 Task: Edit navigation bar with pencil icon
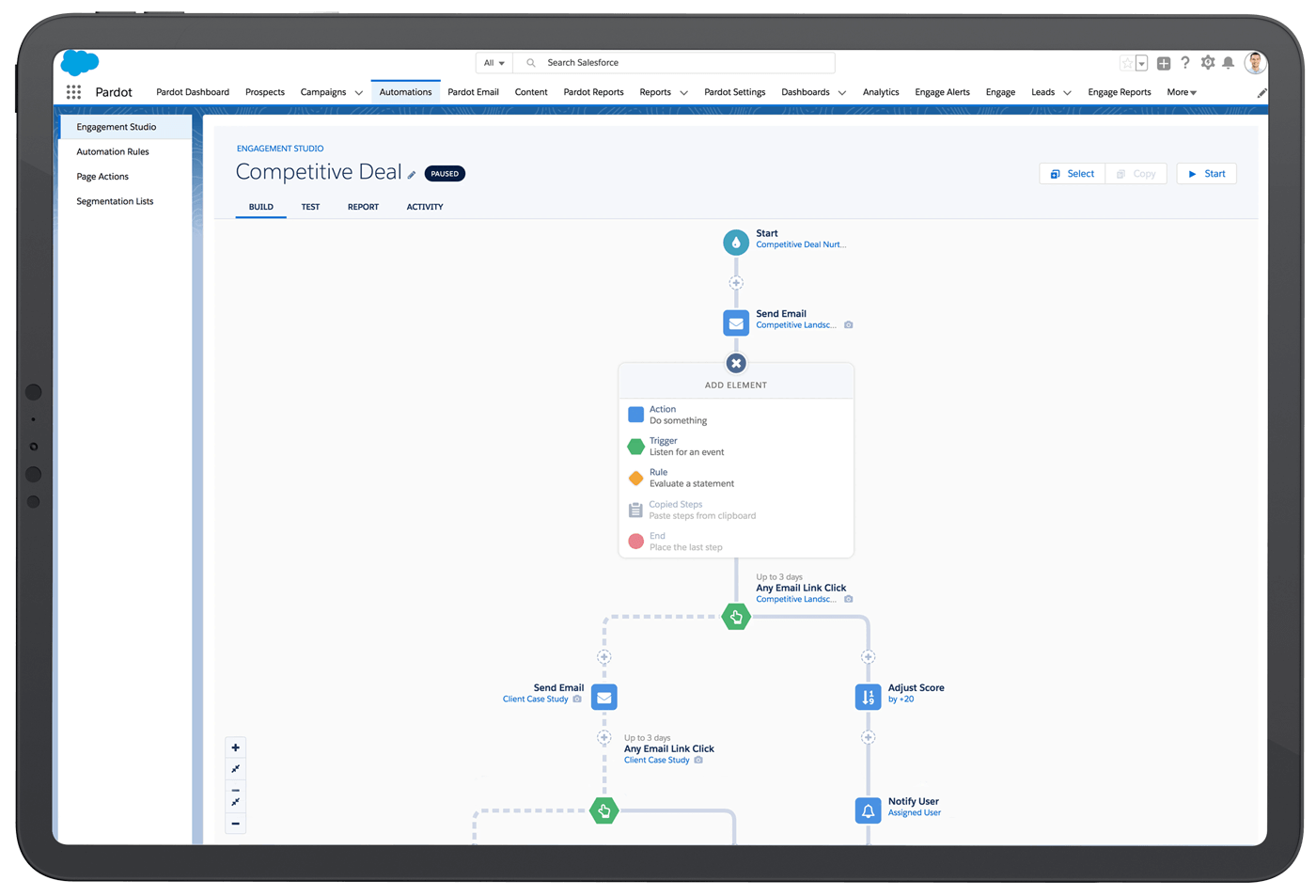click(x=1261, y=93)
